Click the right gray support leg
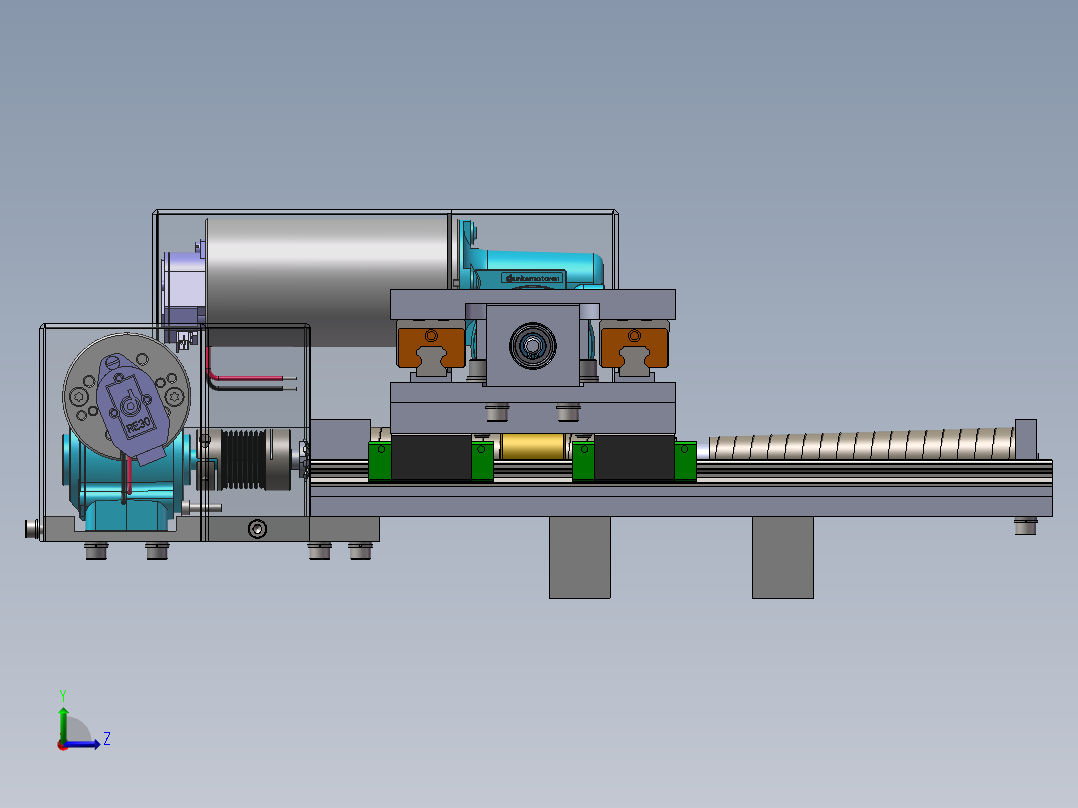 point(782,558)
